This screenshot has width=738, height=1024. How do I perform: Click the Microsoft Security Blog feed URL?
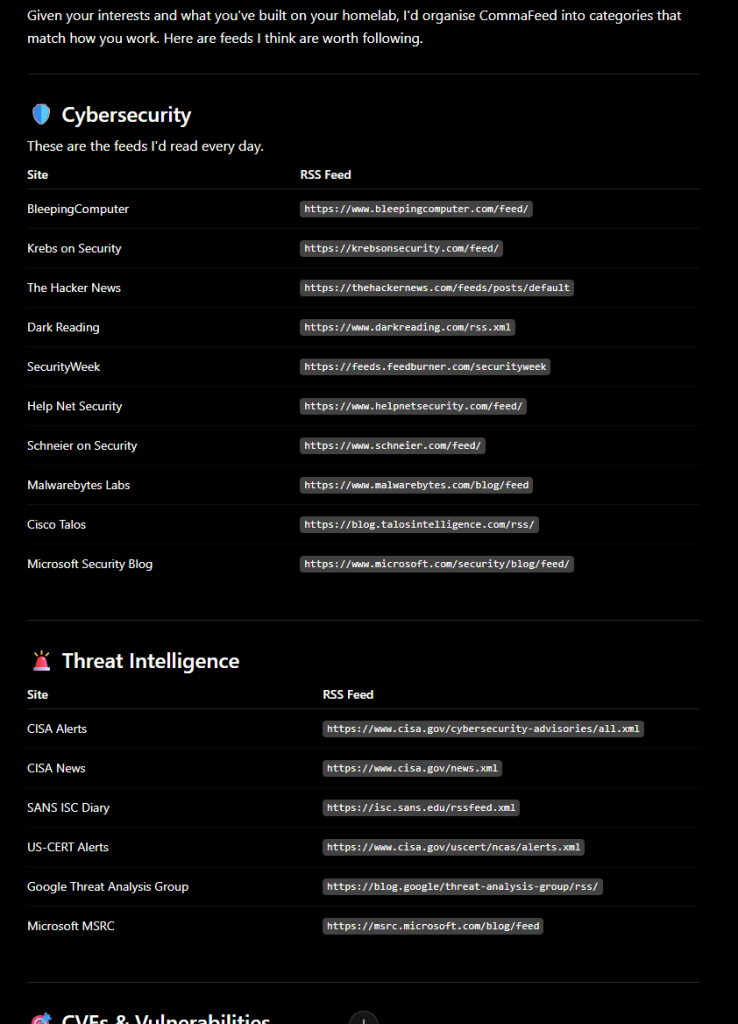click(x=436, y=564)
